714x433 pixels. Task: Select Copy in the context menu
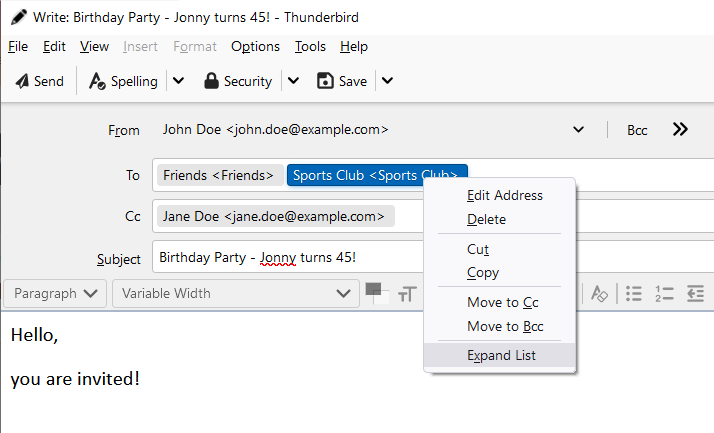(x=500, y=272)
